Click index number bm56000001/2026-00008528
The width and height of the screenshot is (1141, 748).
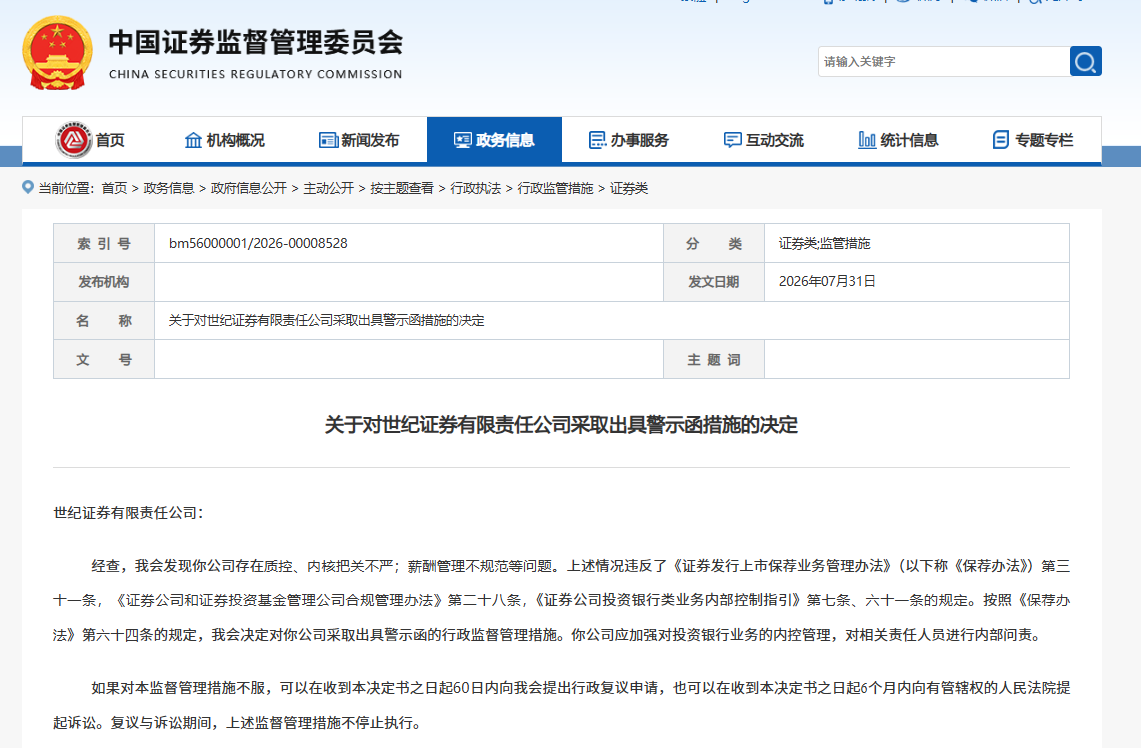click(258, 243)
